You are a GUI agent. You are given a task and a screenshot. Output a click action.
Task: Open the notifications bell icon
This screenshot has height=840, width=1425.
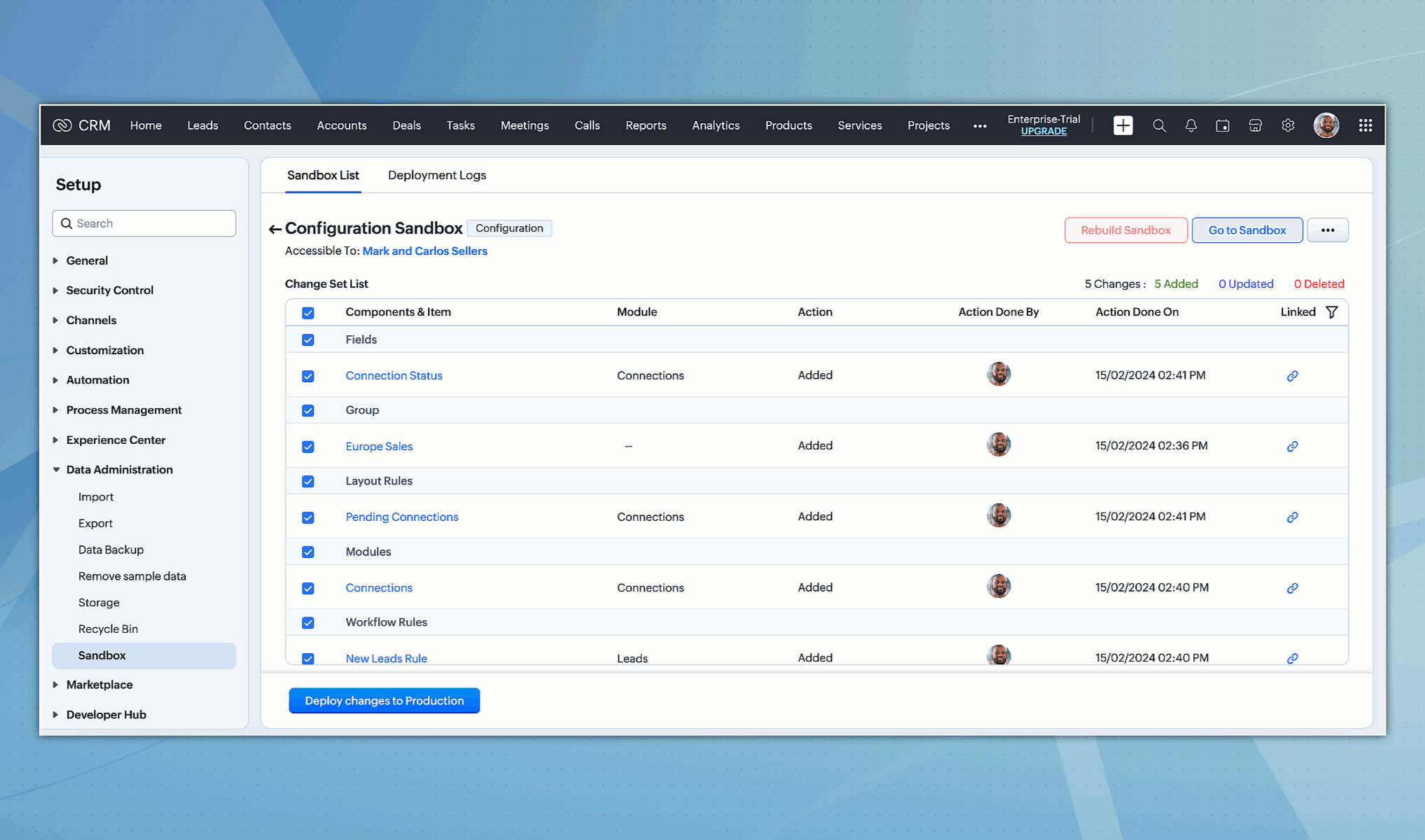tap(1190, 125)
